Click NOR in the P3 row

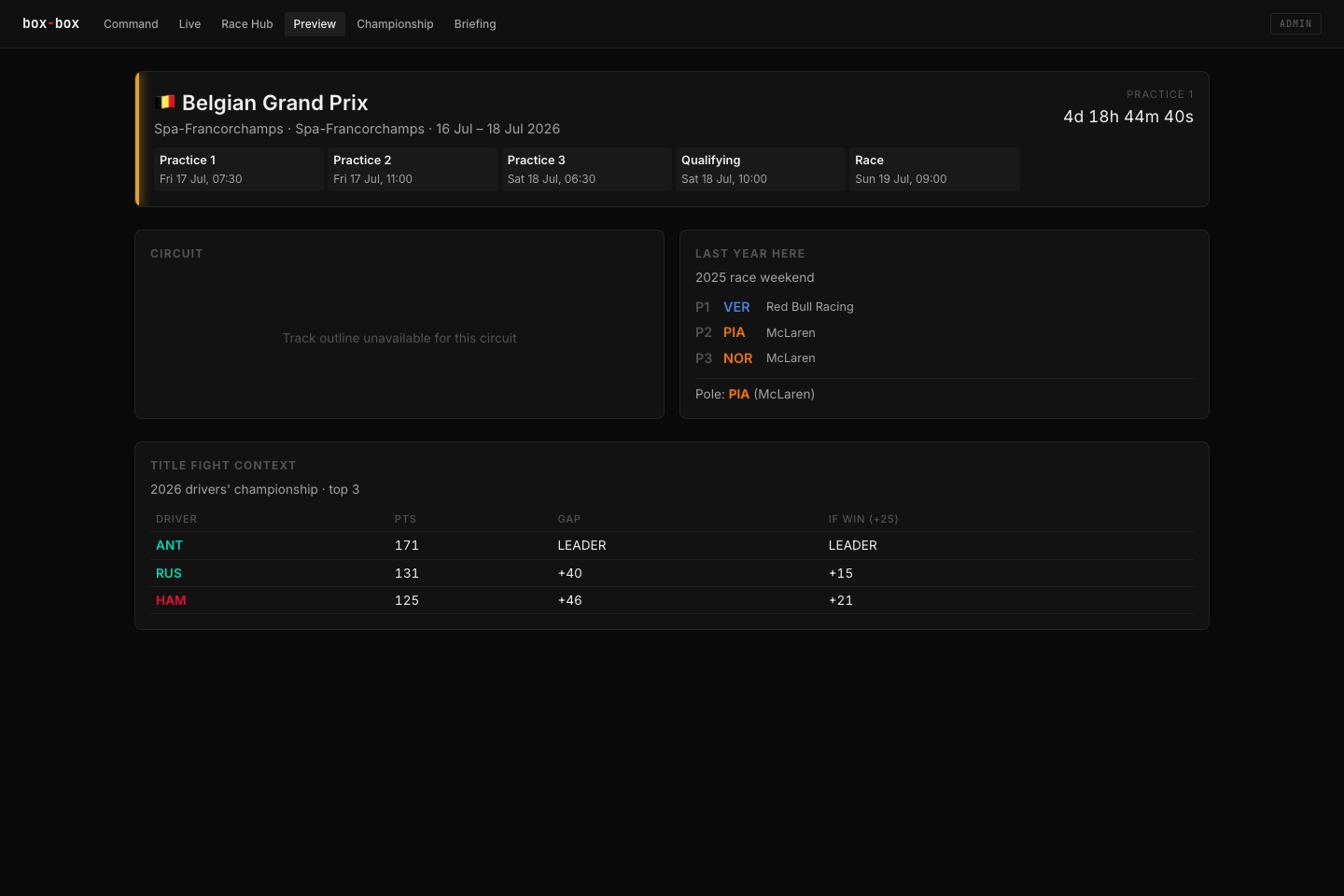pyautogui.click(x=737, y=358)
